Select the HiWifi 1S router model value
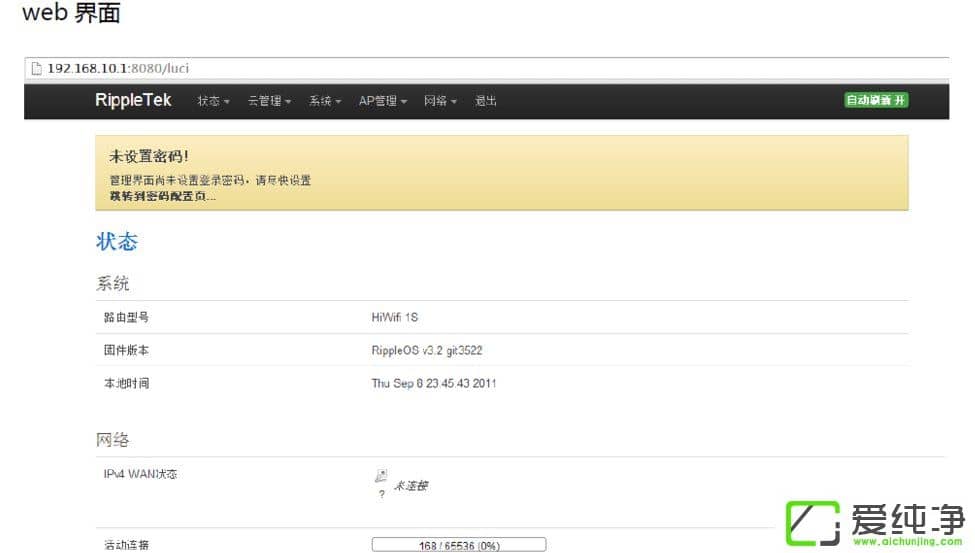The width and height of the screenshot is (975, 553). (394, 318)
